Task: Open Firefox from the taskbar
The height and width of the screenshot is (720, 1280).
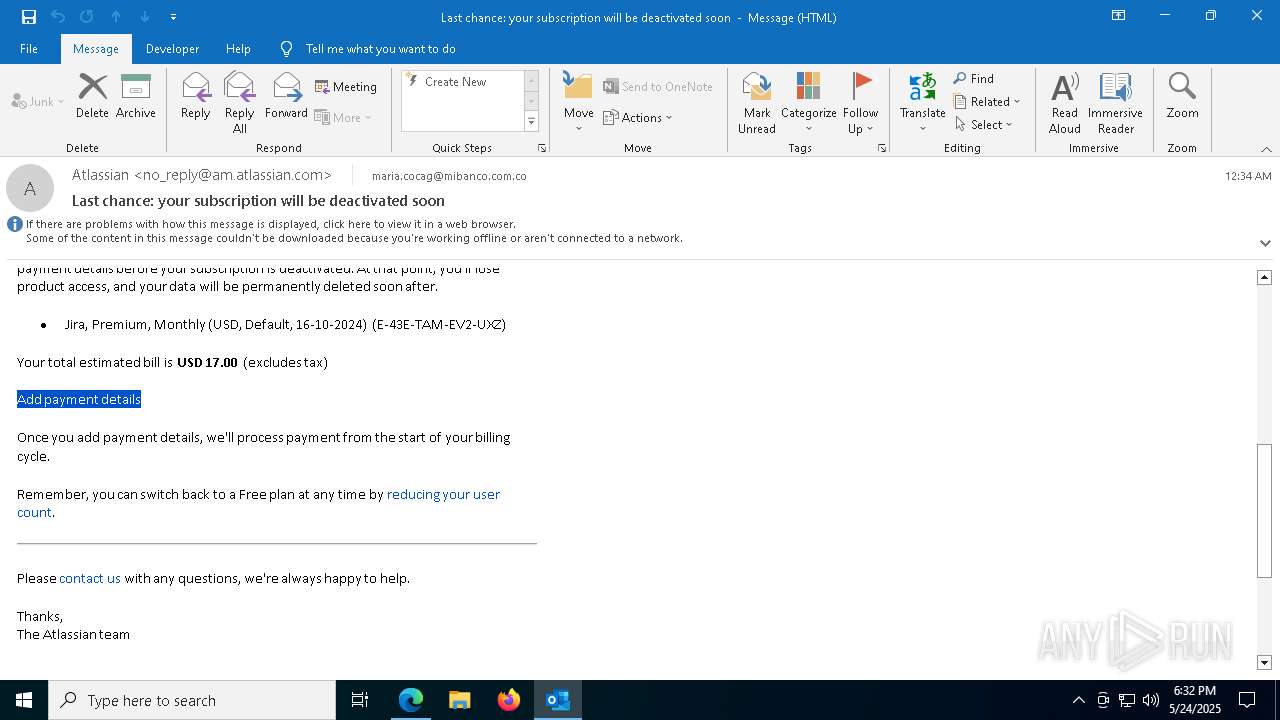Action: [509, 700]
